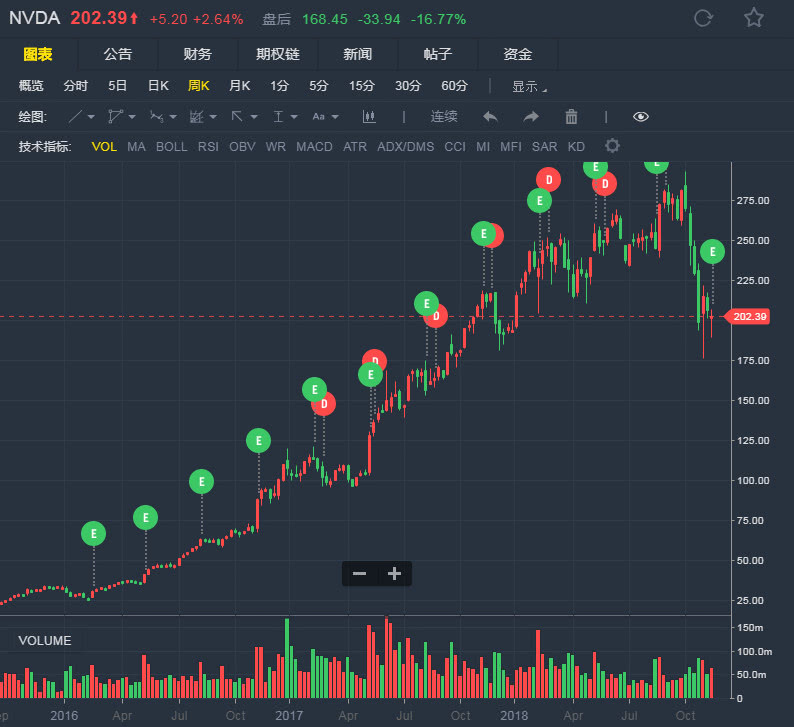Expand the polyline tool dropdown arrow
Image resolution: width=794 pixels, height=727 pixels.
coord(132,117)
